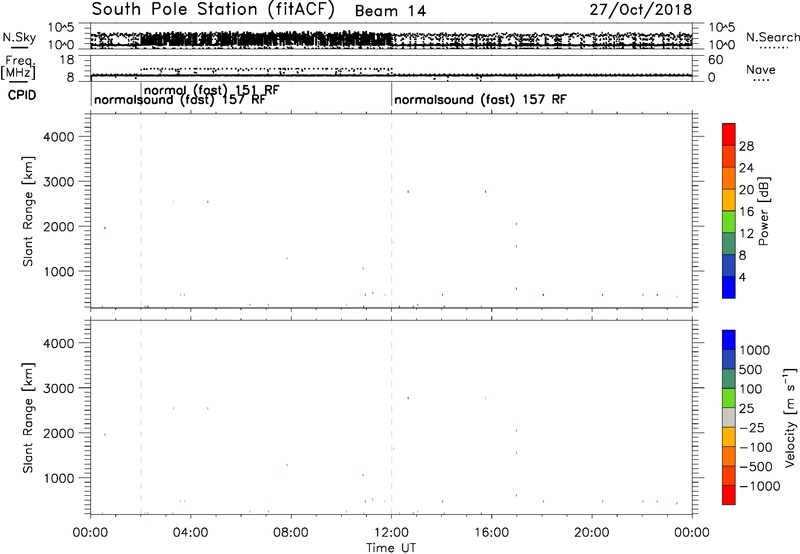Click the '1000' tick on the velocity panel
The image size is (800, 554).
tap(58, 478)
